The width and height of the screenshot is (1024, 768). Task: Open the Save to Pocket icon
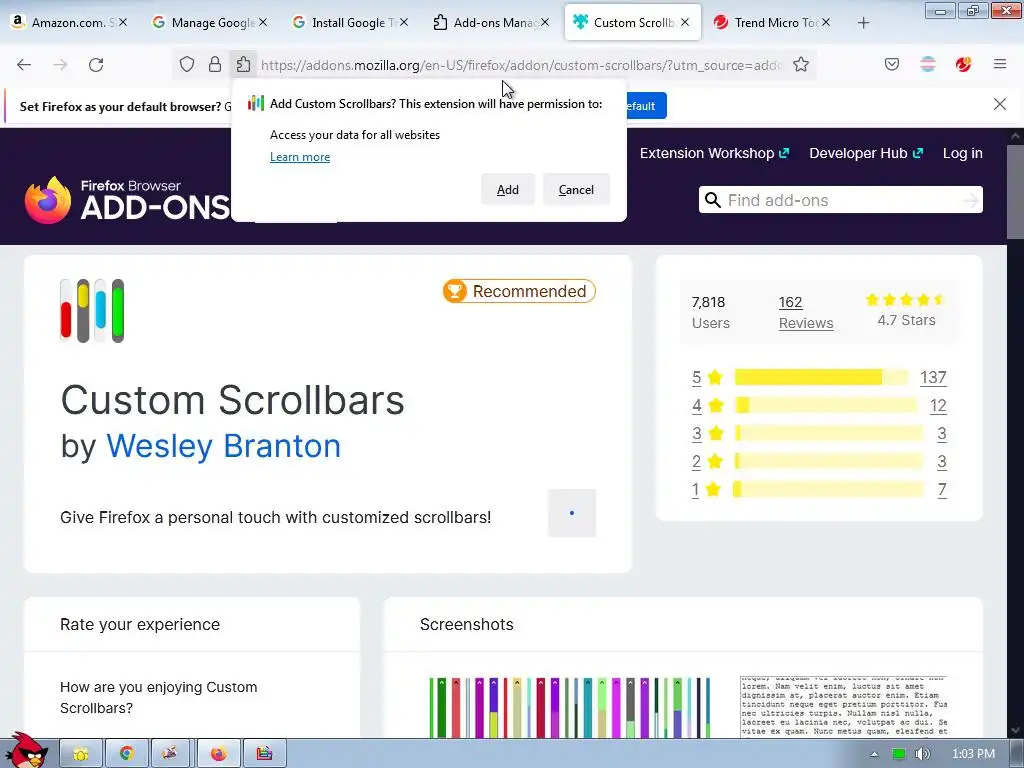pos(891,64)
